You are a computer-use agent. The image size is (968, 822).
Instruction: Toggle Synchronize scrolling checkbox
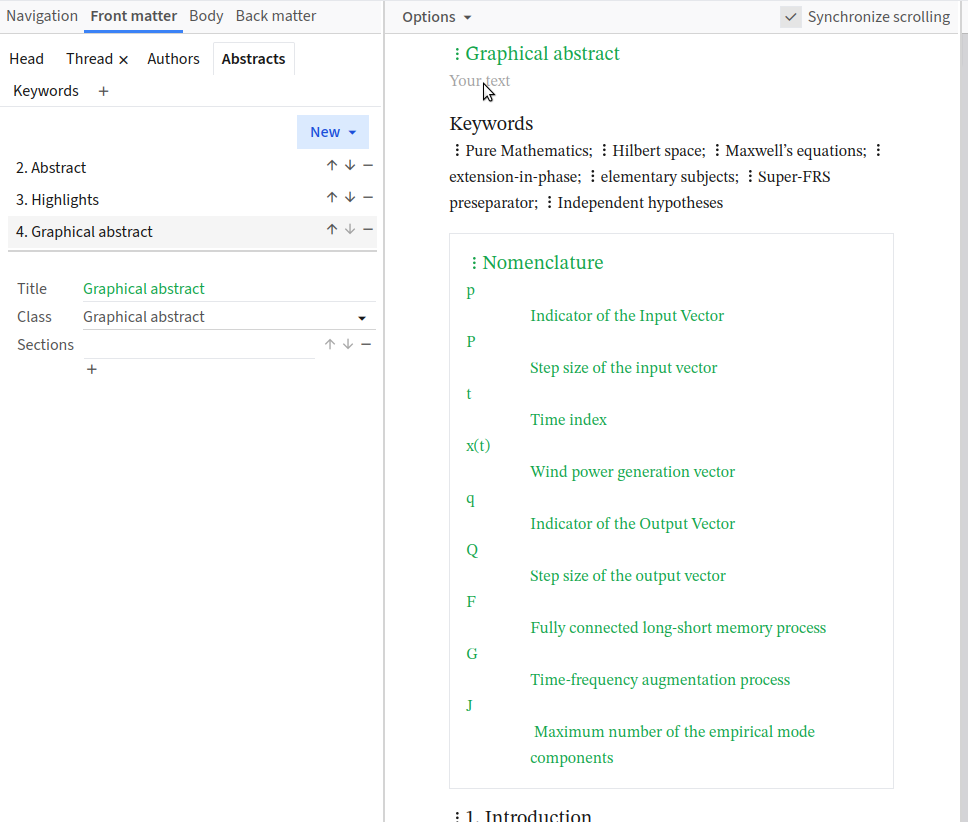point(791,17)
